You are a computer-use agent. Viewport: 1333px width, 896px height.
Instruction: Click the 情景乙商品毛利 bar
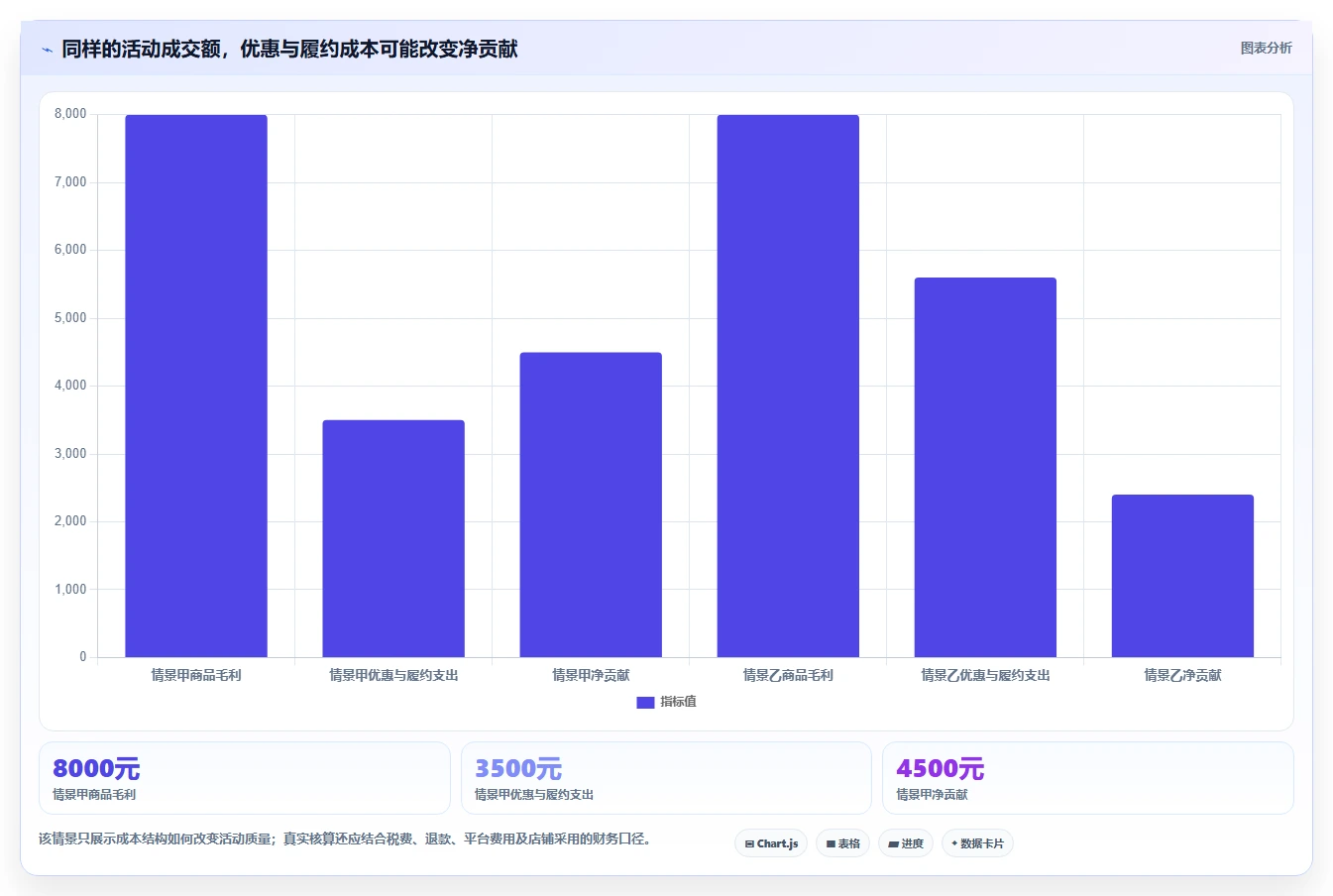point(788,386)
